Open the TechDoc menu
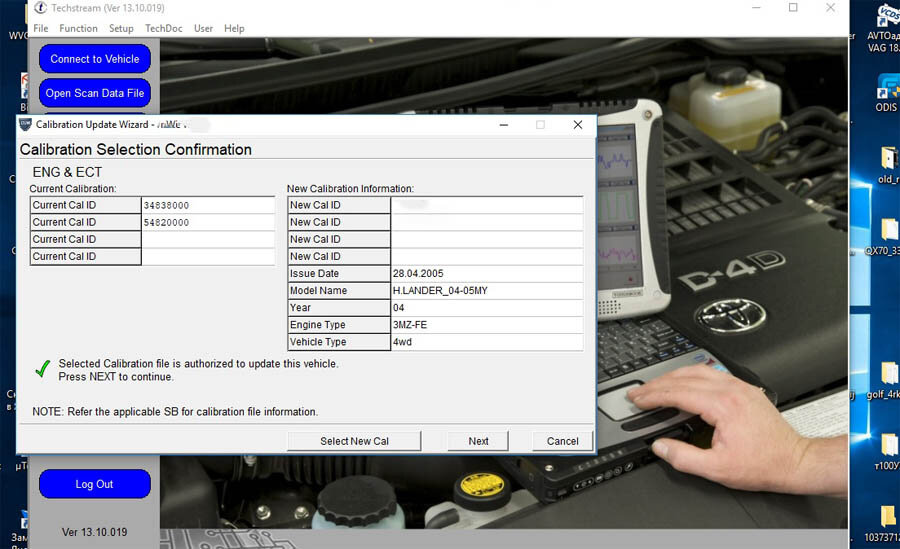Image resolution: width=900 pixels, height=549 pixels. (164, 28)
